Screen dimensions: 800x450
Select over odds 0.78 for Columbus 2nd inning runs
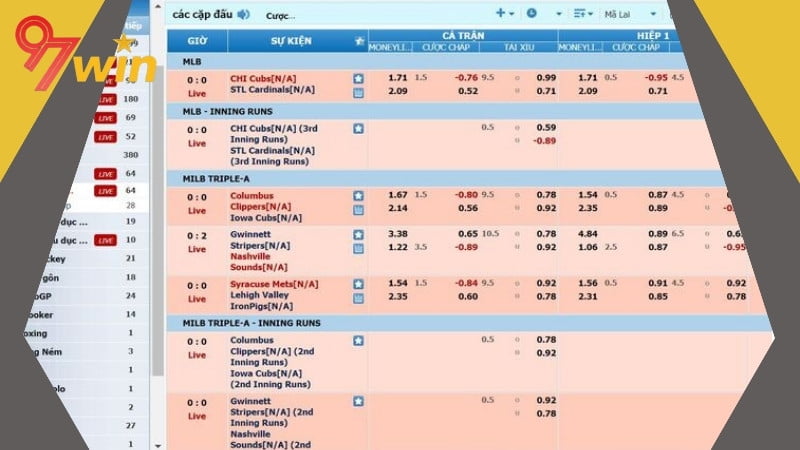pos(546,339)
